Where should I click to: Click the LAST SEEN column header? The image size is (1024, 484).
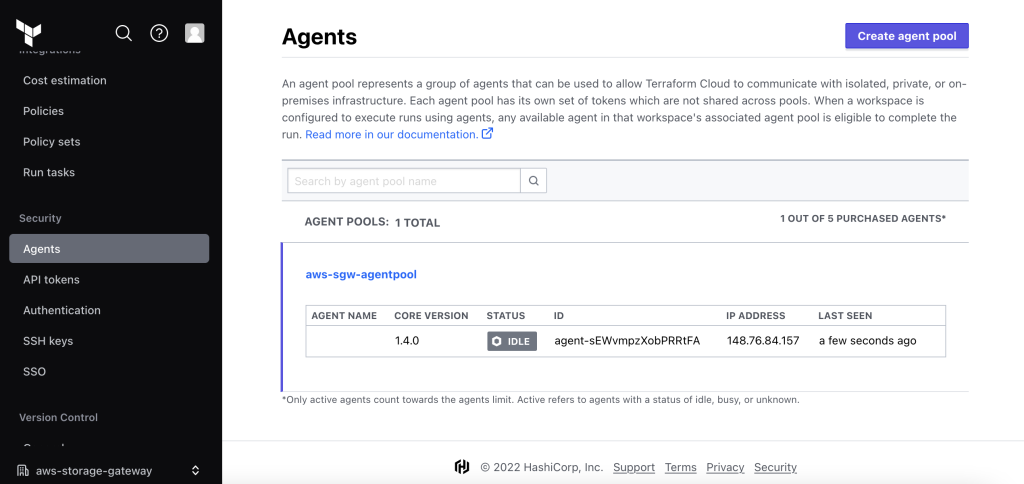[845, 315]
